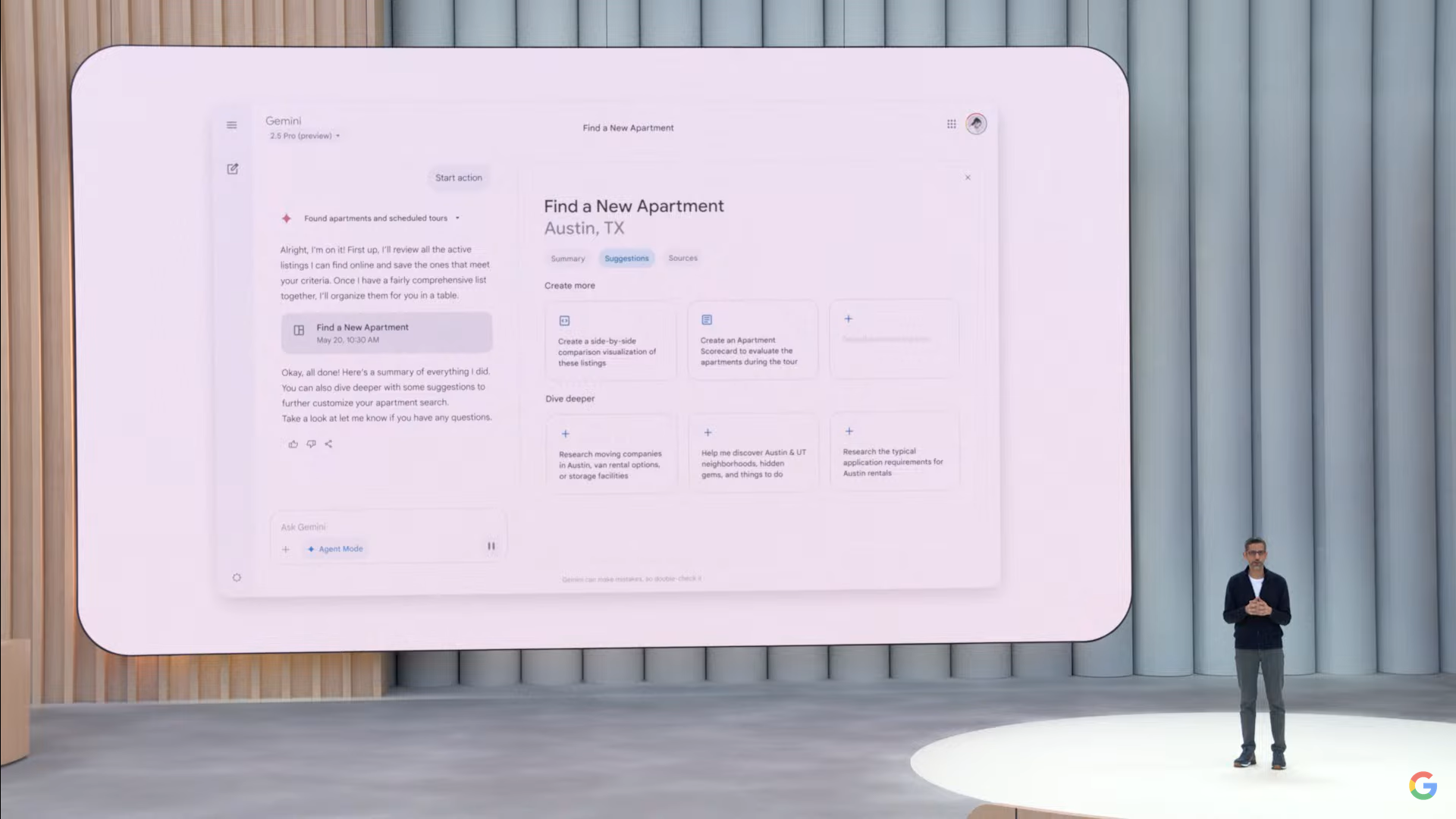The image size is (1456, 819).
Task: Give thumbs down to the response
Action: [311, 444]
